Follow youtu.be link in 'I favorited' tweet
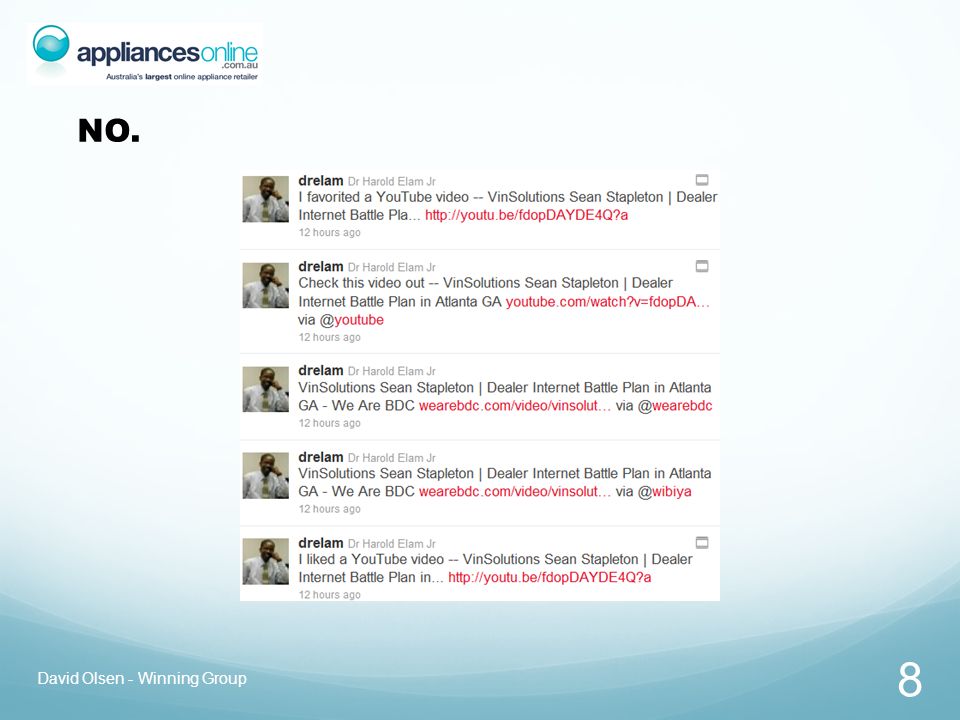Screen dimensions: 960x720 pos(527,215)
